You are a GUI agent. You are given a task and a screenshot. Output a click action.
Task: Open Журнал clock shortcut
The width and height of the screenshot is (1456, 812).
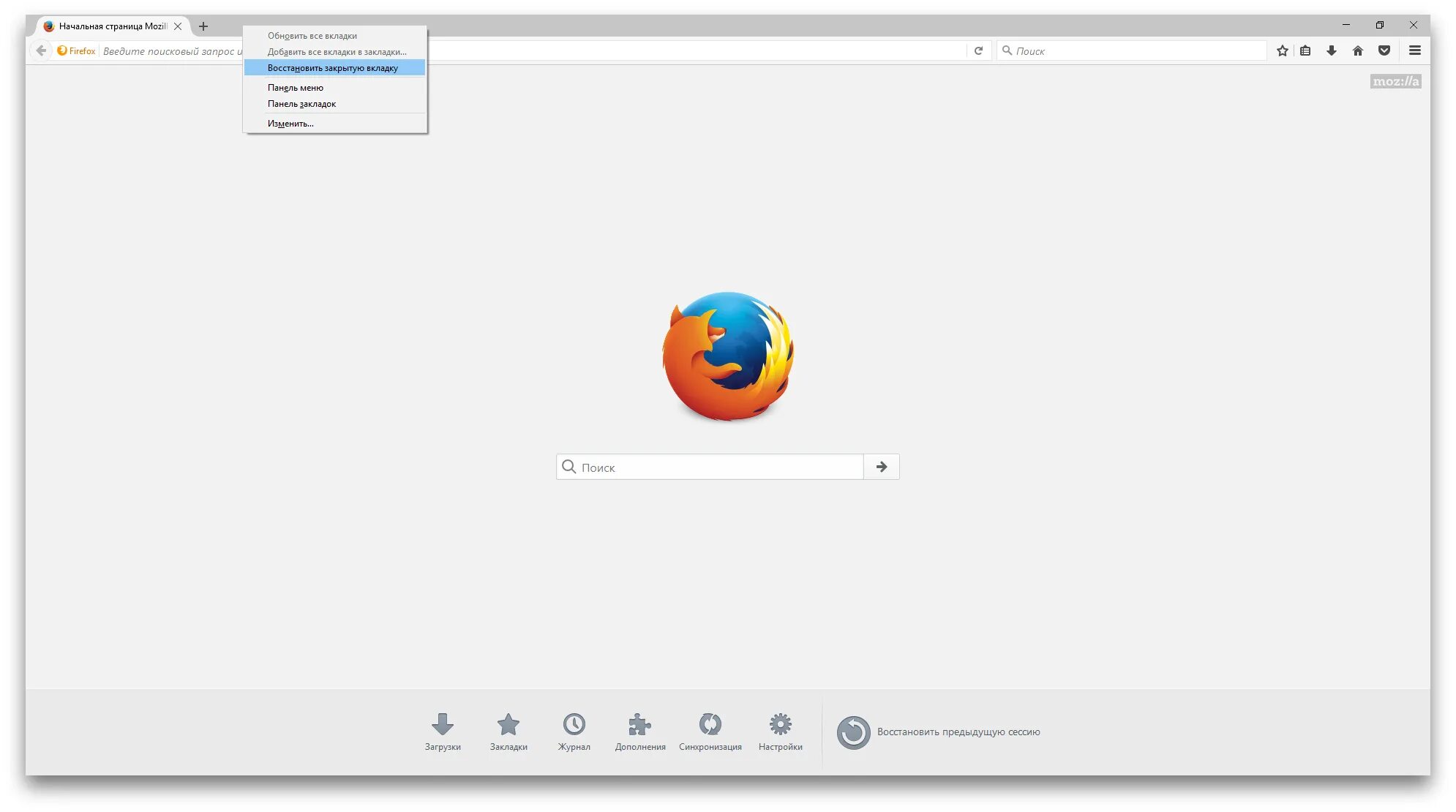tap(574, 731)
